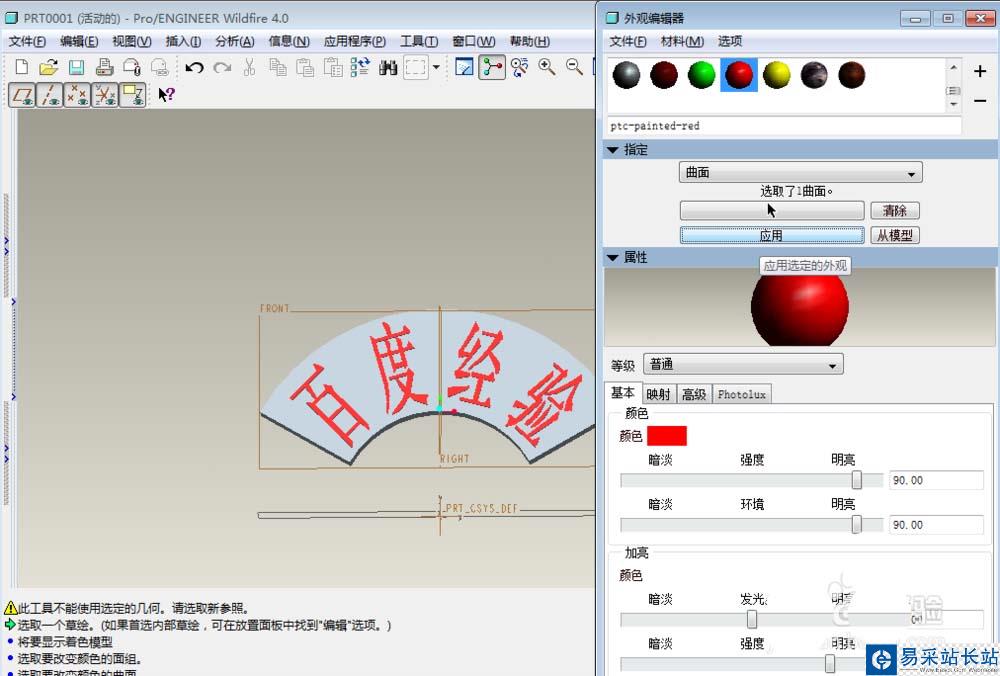Screen dimensions: 1000x676
Task: Open the 等级 普通 dropdown
Action: coord(742,365)
